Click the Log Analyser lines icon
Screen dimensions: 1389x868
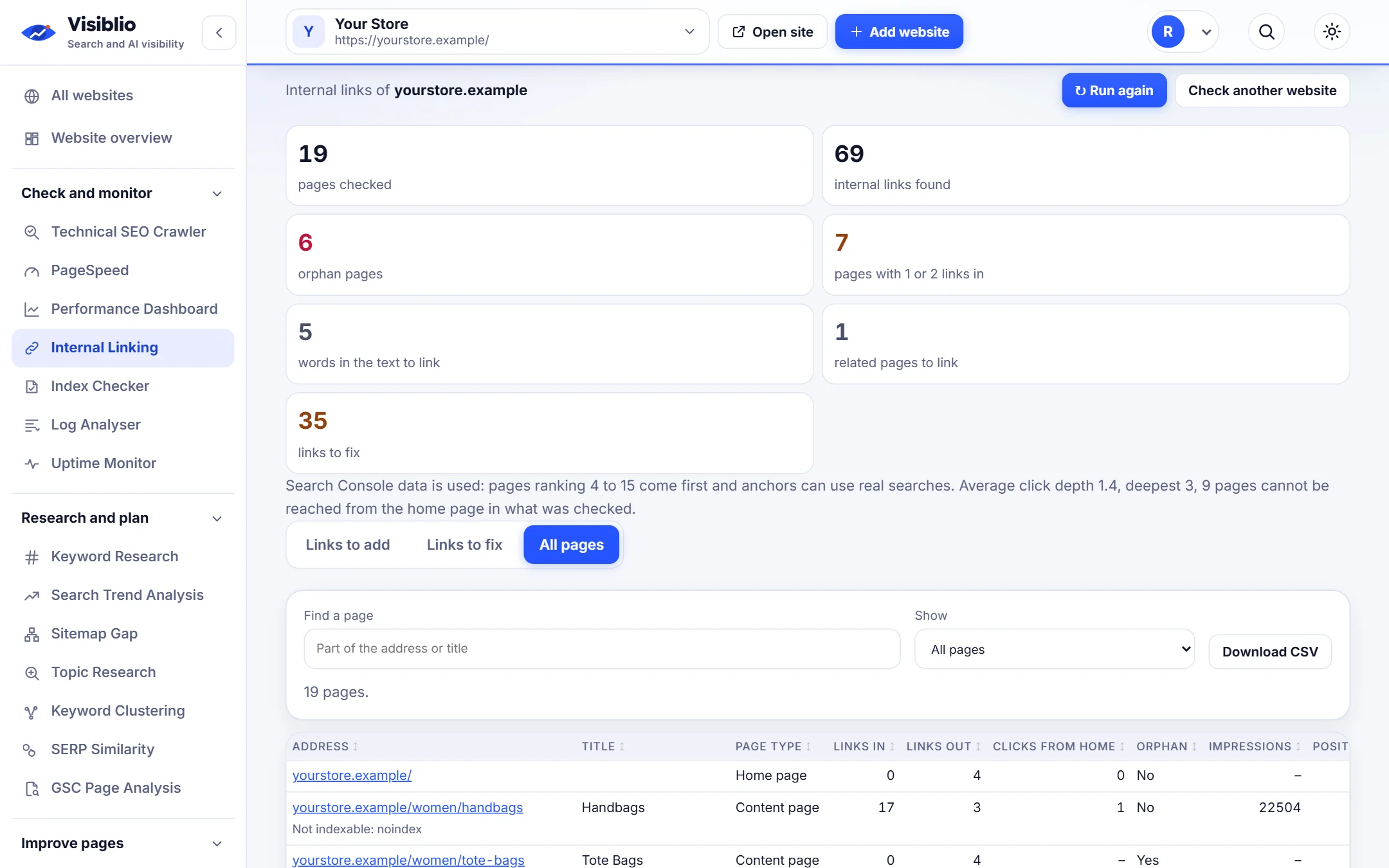[32, 425]
